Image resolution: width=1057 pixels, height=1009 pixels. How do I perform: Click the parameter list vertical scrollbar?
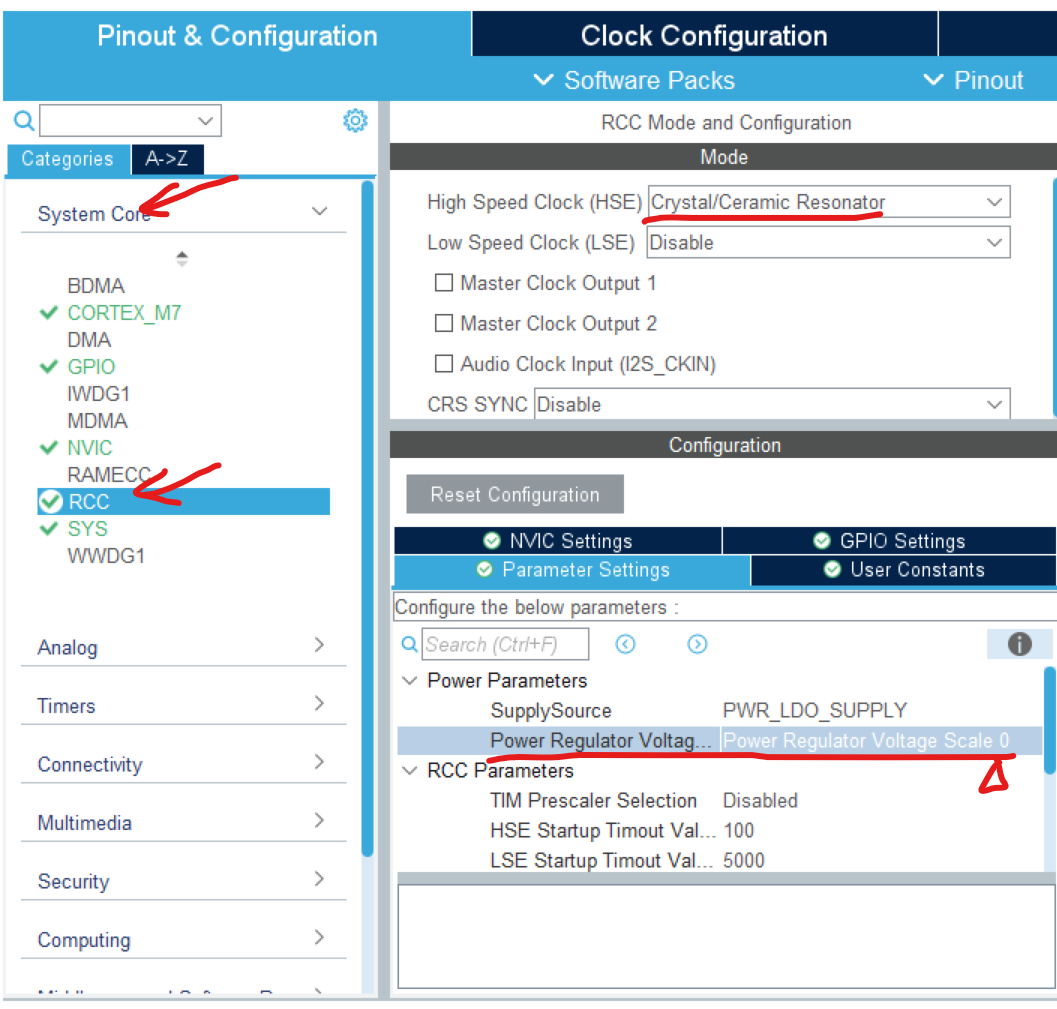click(x=1049, y=720)
